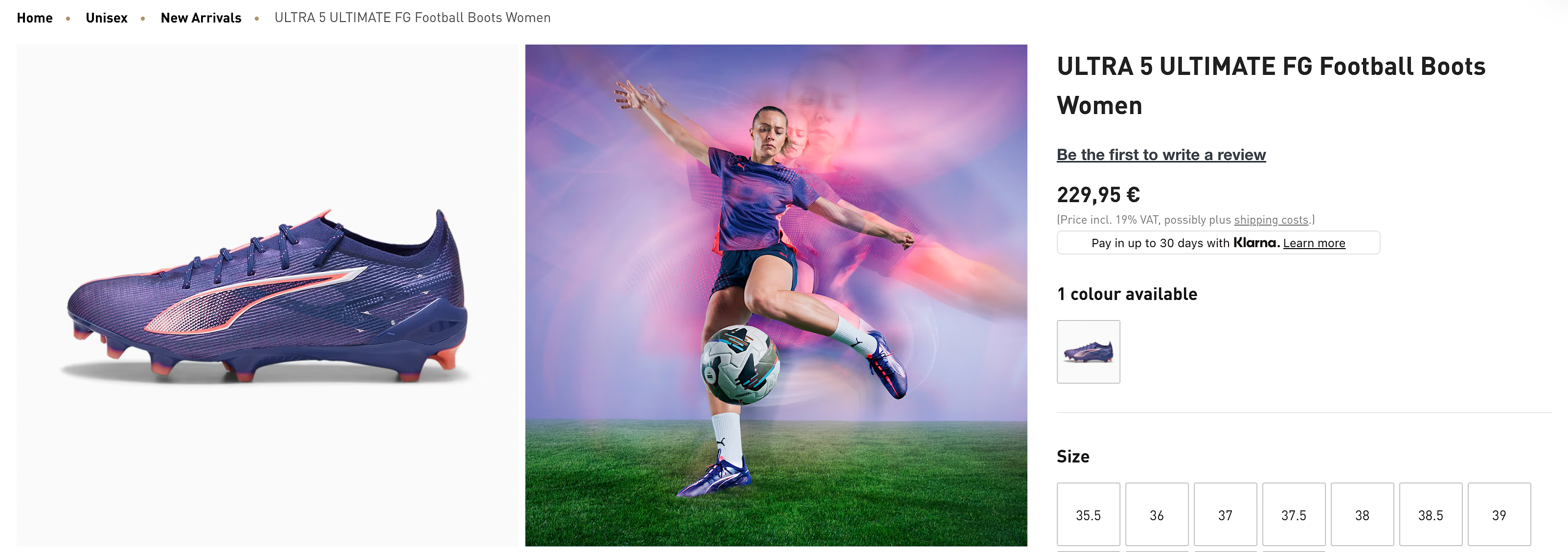Choose size 39
Screen dimensions: 1568x552
pyautogui.click(x=1499, y=515)
